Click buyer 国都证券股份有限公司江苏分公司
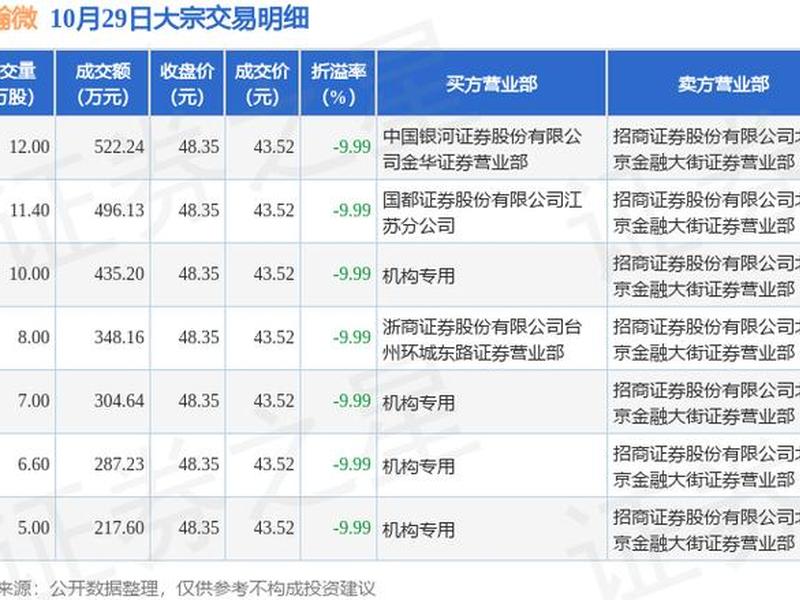This screenshot has height=600, width=800. [482, 213]
